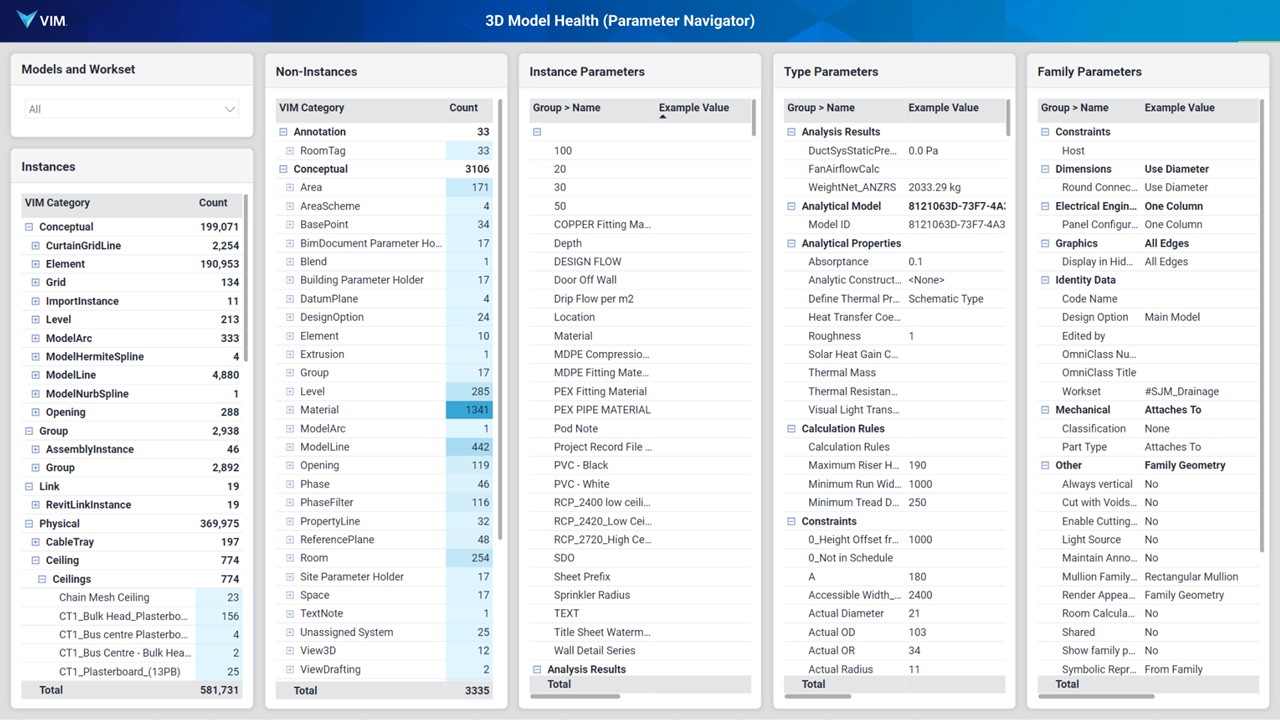Sort Non-Instances by Count column header
The height and width of the screenshot is (720, 1280).
click(x=463, y=108)
